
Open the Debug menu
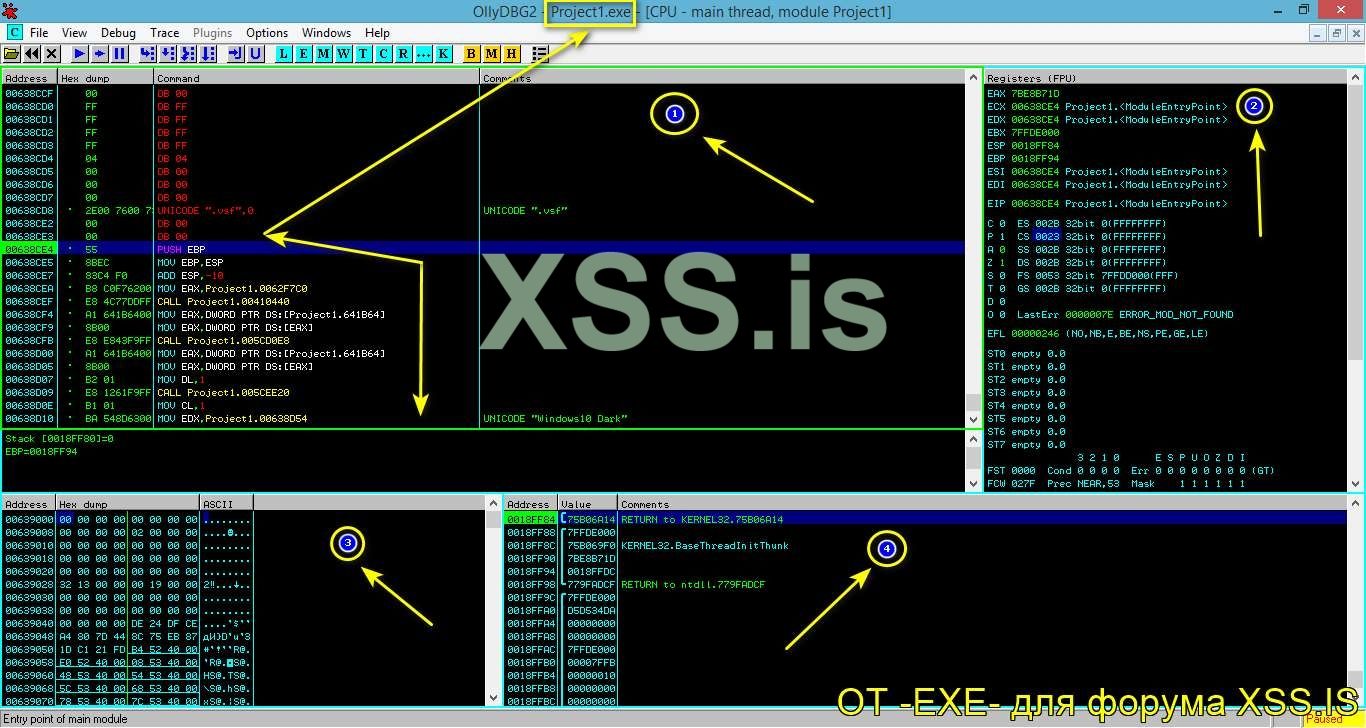tap(118, 33)
